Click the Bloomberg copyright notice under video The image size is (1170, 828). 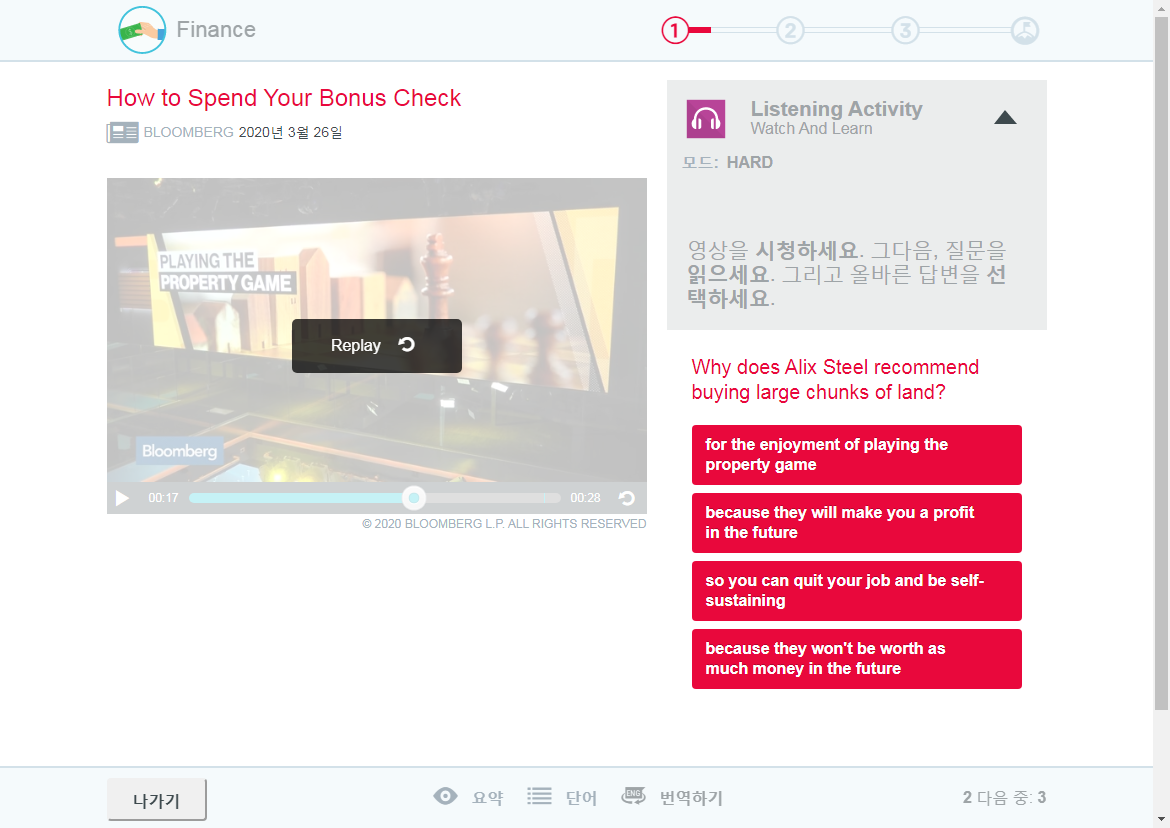click(504, 524)
